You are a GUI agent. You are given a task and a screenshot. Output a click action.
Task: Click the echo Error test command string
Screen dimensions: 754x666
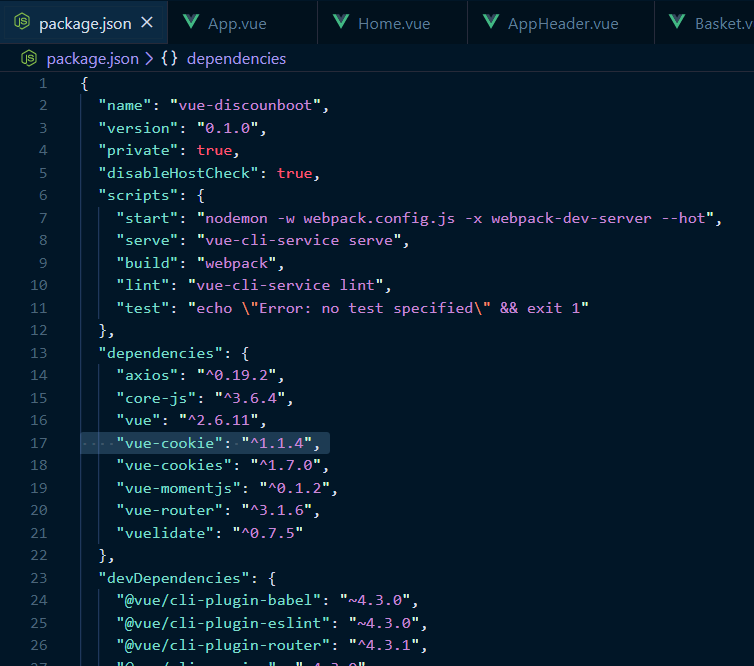(x=389, y=308)
